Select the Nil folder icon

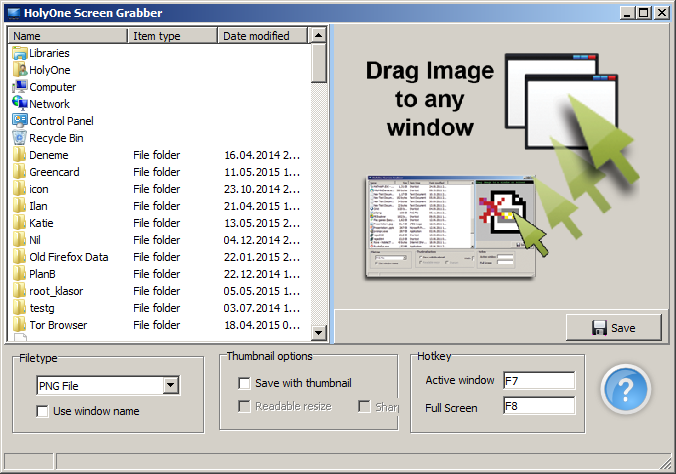point(19,240)
